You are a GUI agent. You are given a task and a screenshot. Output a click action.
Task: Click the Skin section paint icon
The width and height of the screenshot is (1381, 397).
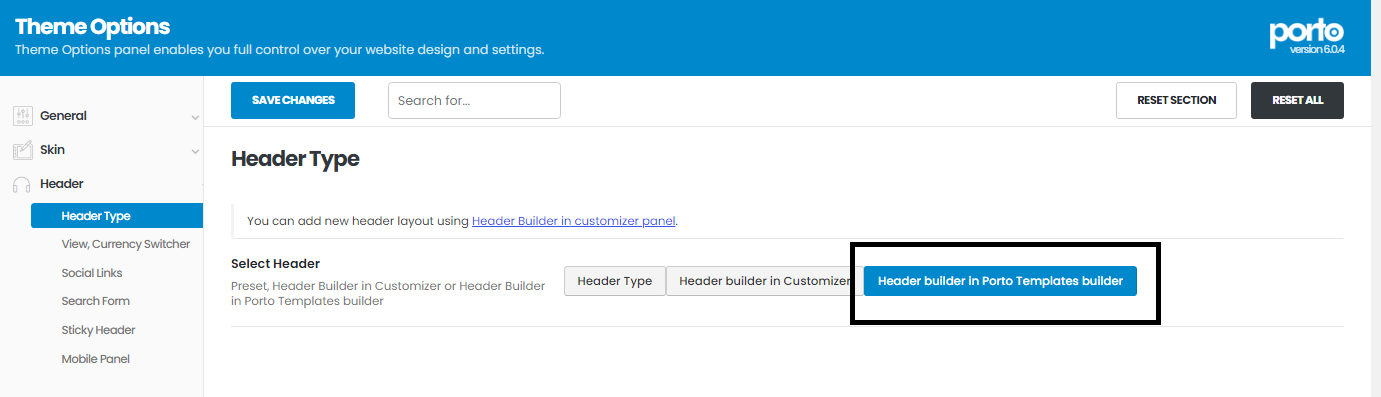[x=22, y=150]
